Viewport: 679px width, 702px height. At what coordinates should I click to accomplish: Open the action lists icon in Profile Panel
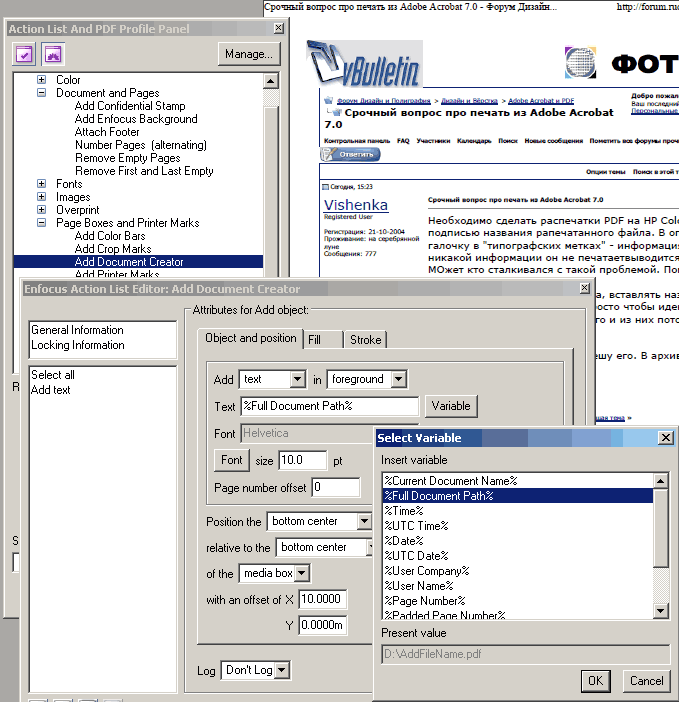(x=24, y=54)
